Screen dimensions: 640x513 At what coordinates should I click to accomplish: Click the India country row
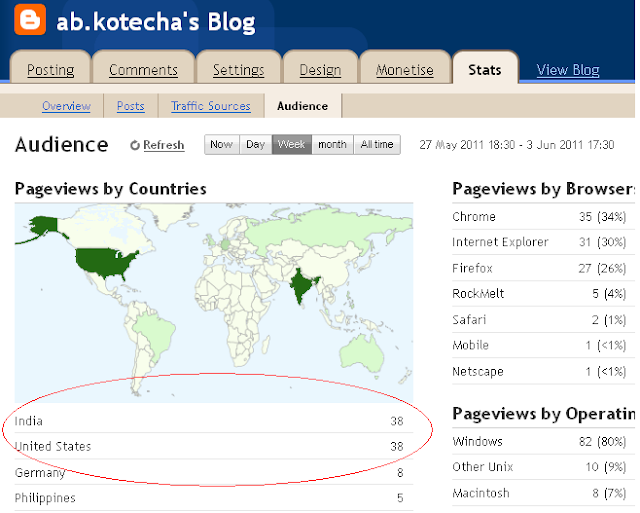(214, 421)
